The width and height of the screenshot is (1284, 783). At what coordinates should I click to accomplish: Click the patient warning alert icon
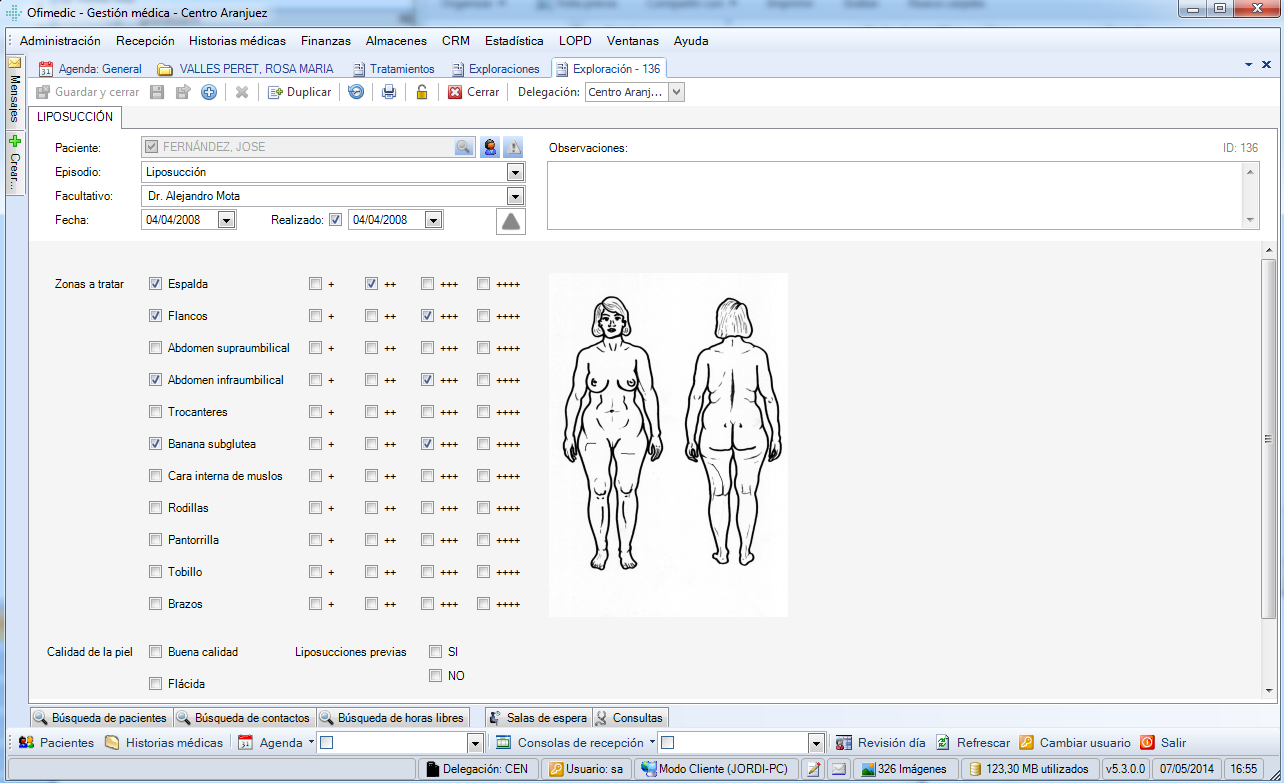point(513,147)
